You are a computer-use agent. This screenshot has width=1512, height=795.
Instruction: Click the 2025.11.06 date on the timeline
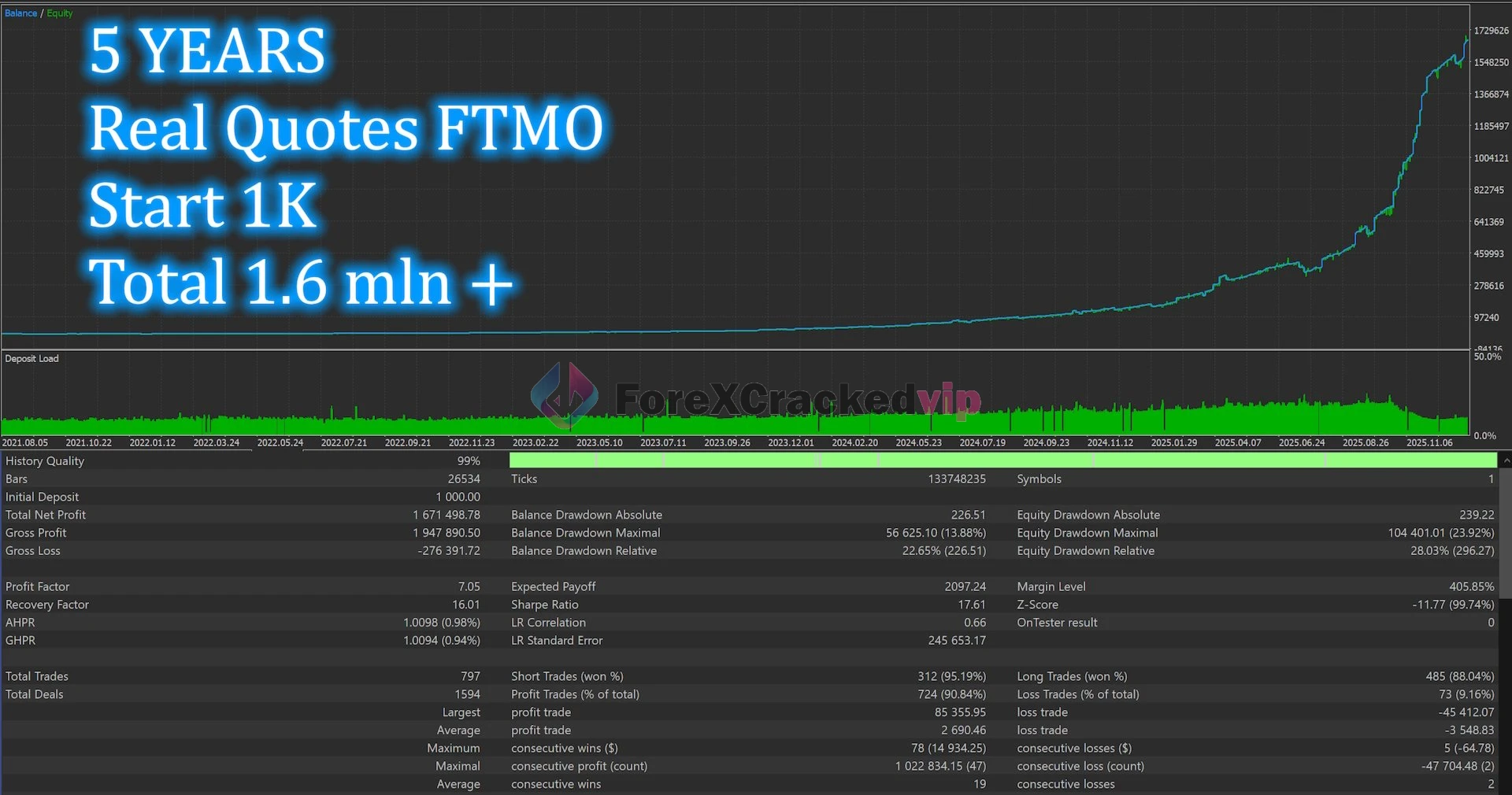tap(1429, 443)
